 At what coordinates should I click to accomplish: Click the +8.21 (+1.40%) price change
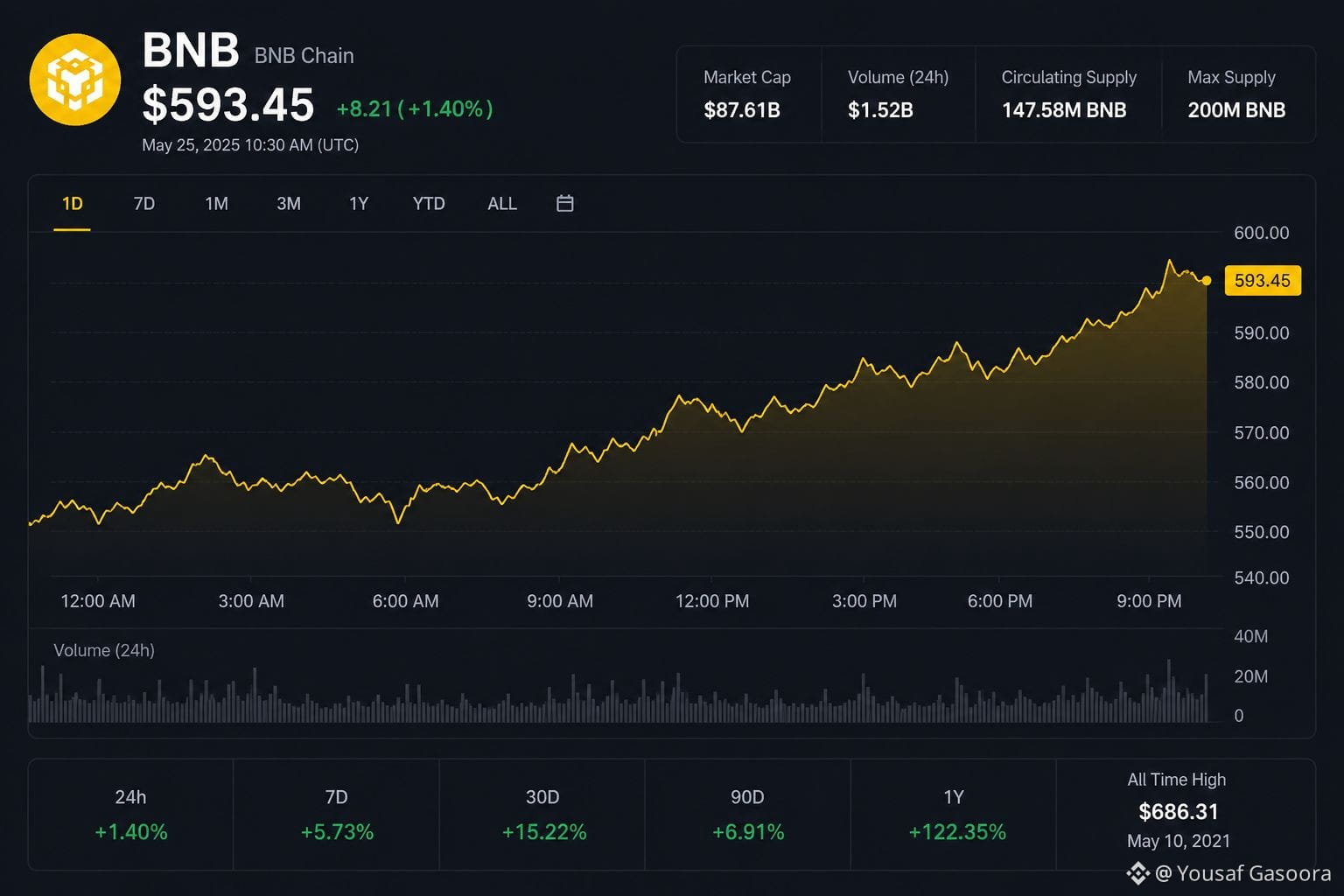(415, 108)
